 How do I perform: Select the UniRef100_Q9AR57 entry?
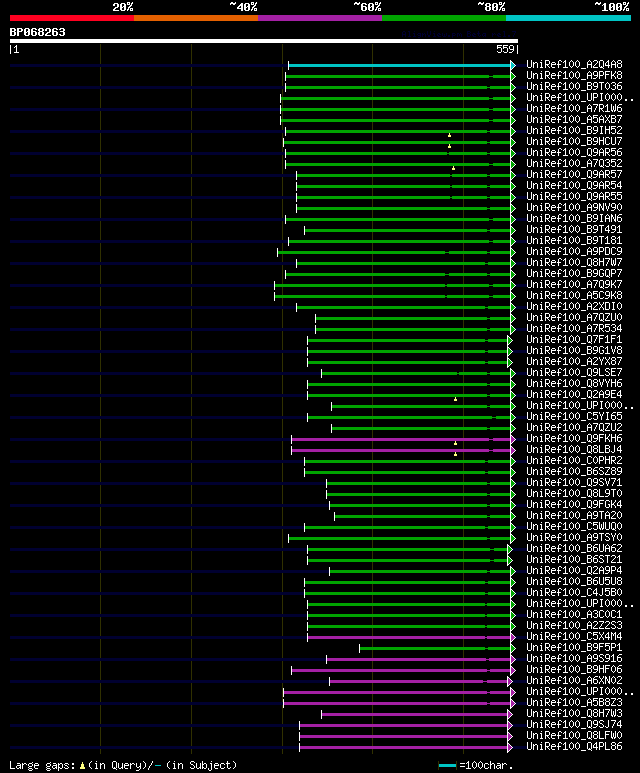pyautogui.click(x=574, y=175)
